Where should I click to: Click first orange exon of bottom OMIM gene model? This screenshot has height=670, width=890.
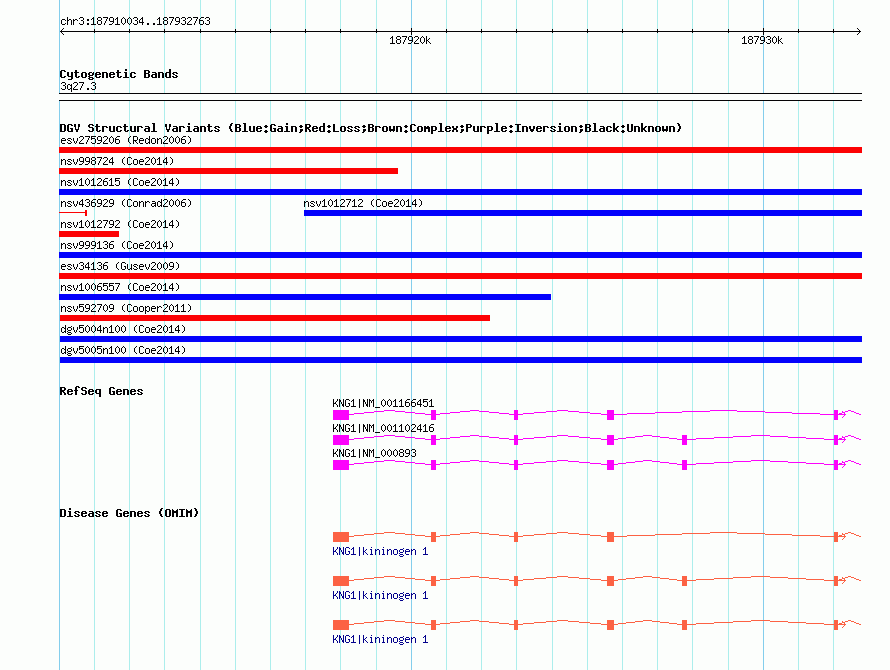click(x=341, y=625)
